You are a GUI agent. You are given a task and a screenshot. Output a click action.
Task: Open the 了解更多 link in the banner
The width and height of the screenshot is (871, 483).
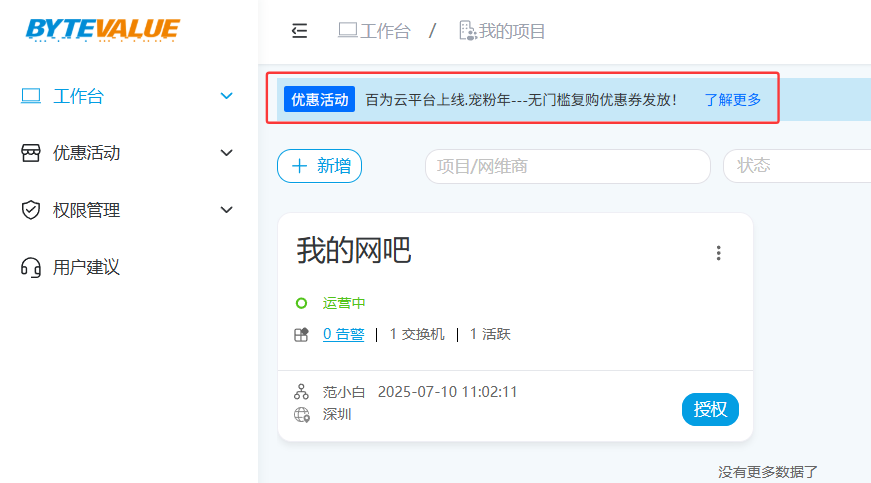coord(732,100)
